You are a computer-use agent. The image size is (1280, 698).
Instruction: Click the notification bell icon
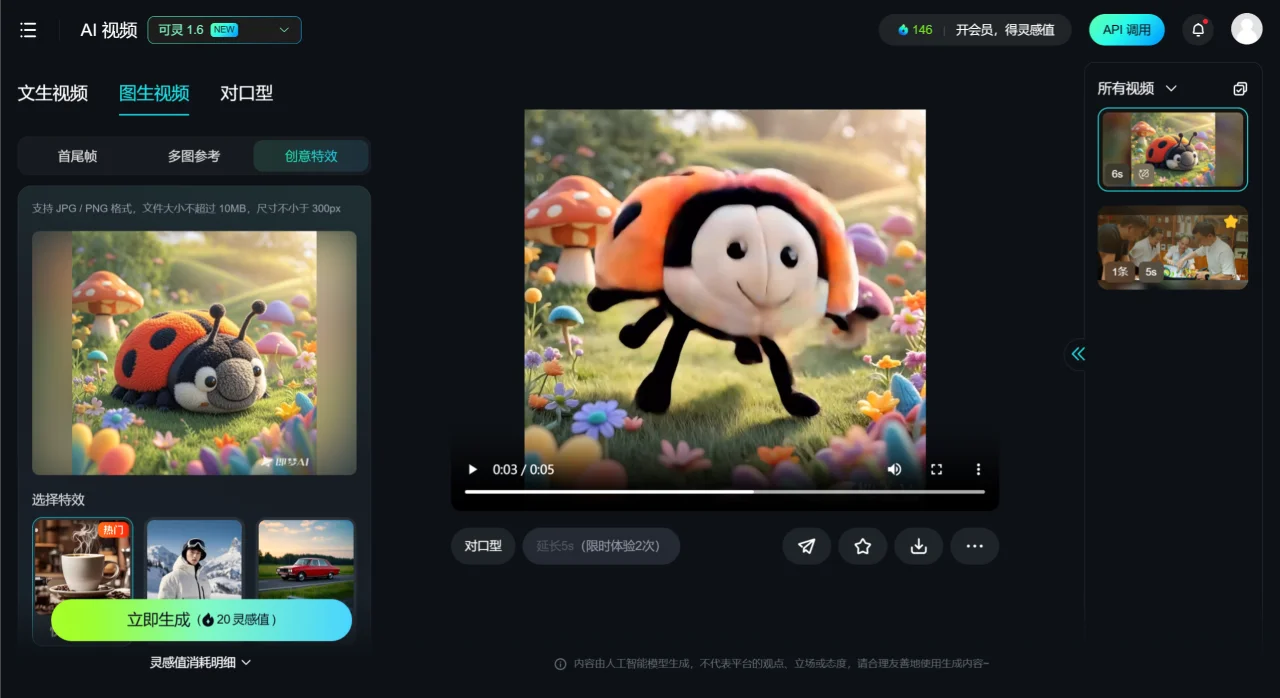pos(1197,30)
